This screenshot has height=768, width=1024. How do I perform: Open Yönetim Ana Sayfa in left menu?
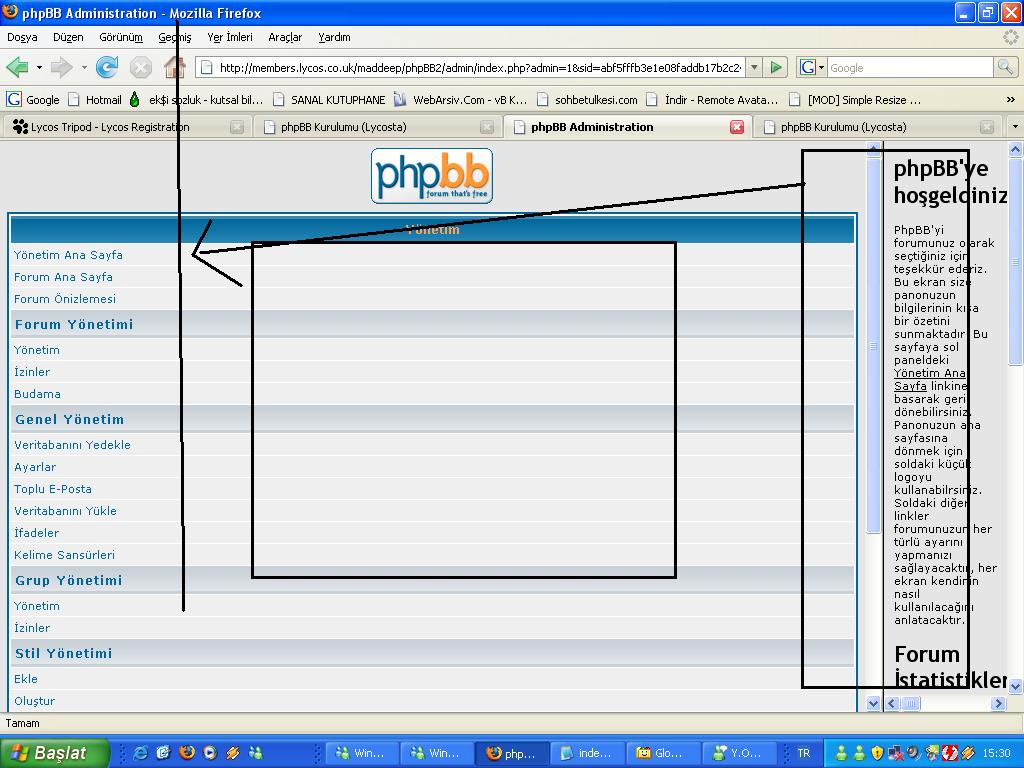tap(69, 255)
